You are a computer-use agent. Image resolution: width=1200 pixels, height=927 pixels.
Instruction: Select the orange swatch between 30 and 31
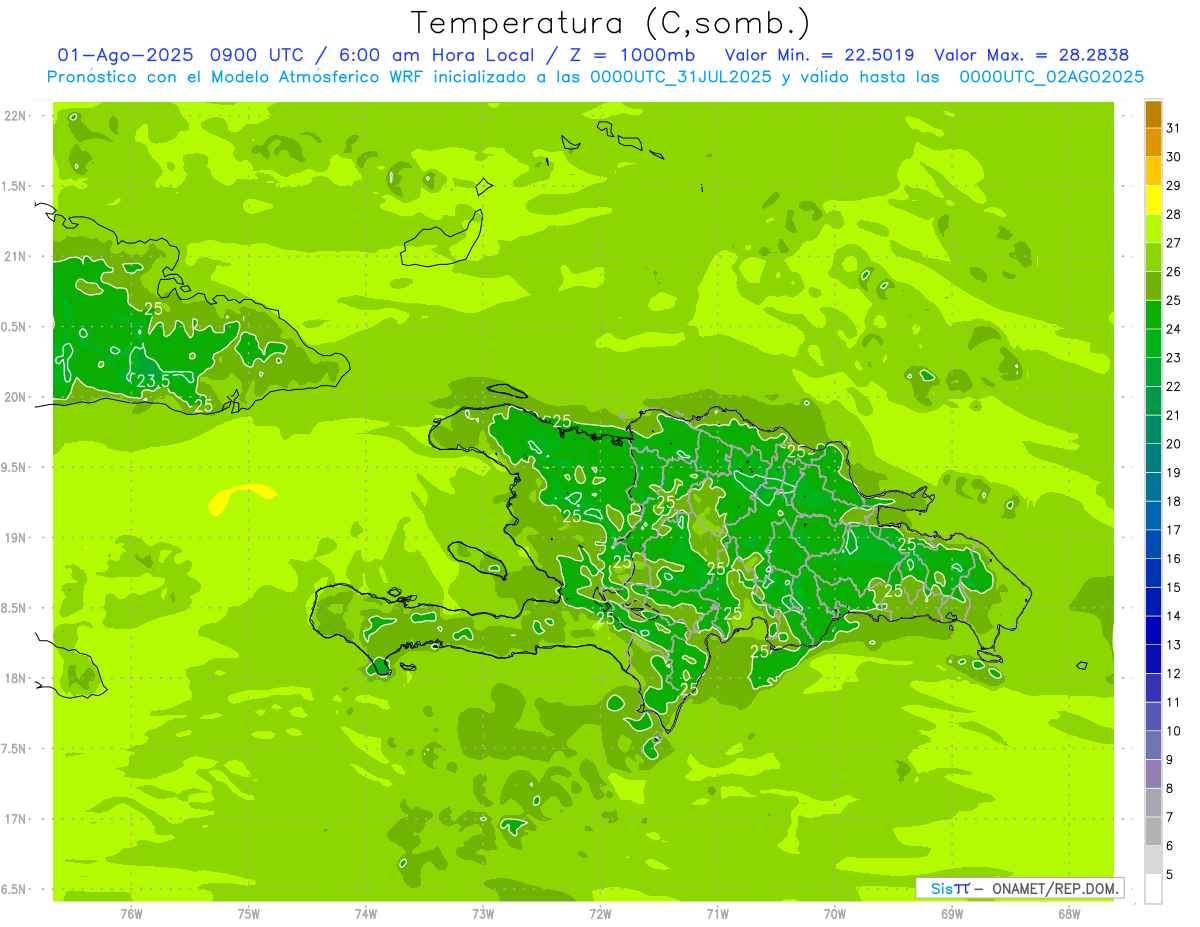click(1153, 142)
